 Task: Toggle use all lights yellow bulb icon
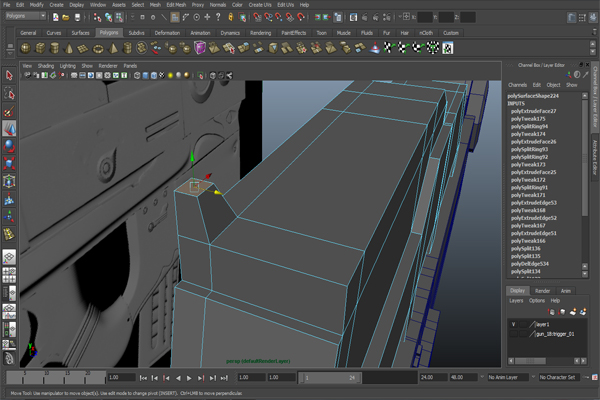[x=170, y=75]
